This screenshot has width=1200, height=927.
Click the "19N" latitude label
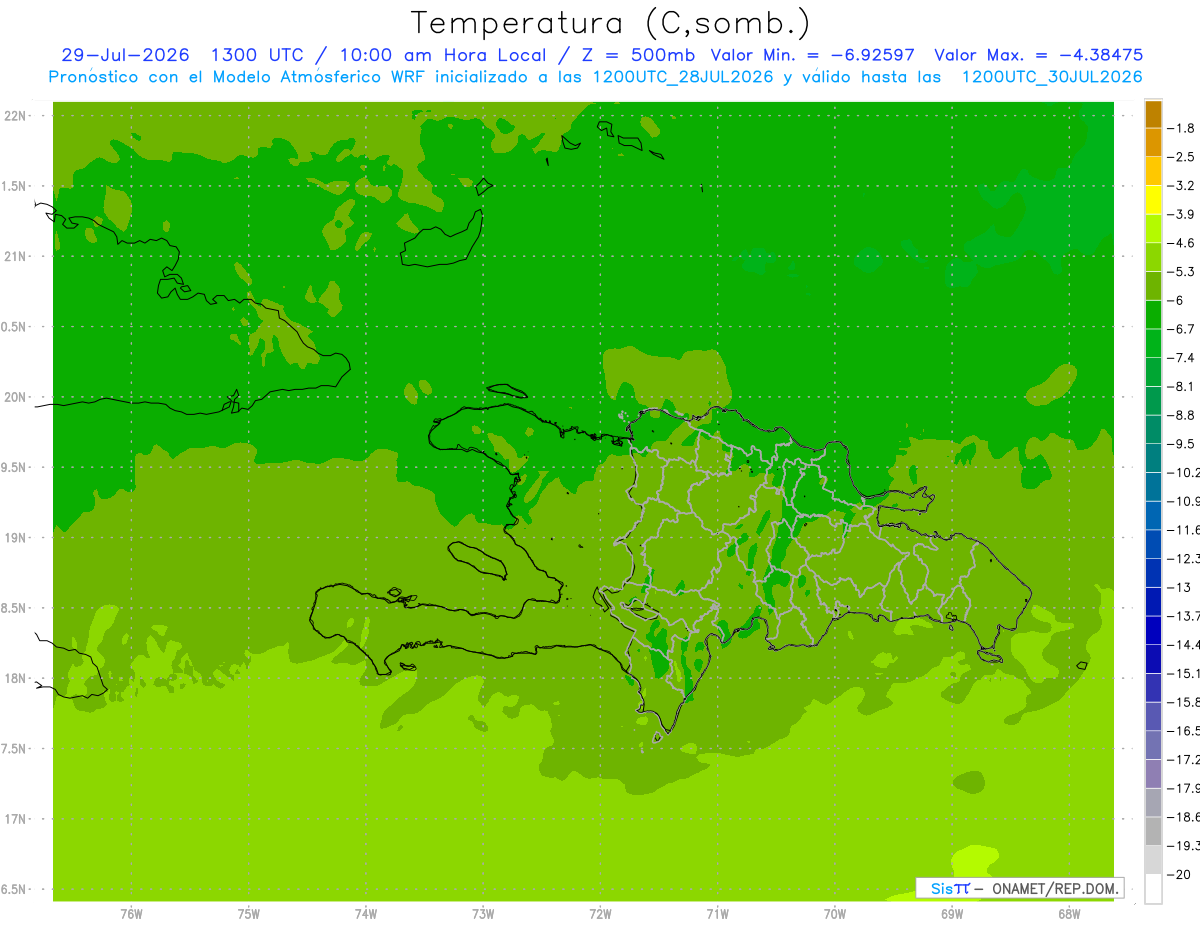[16, 538]
